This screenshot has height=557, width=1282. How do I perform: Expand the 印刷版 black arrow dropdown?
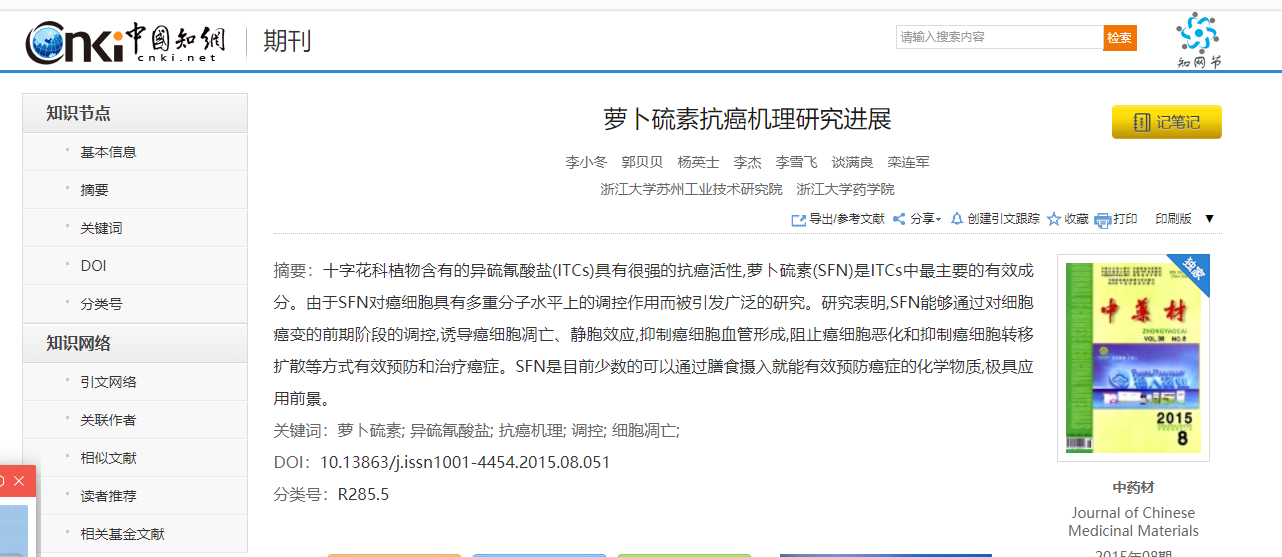tap(1209, 219)
